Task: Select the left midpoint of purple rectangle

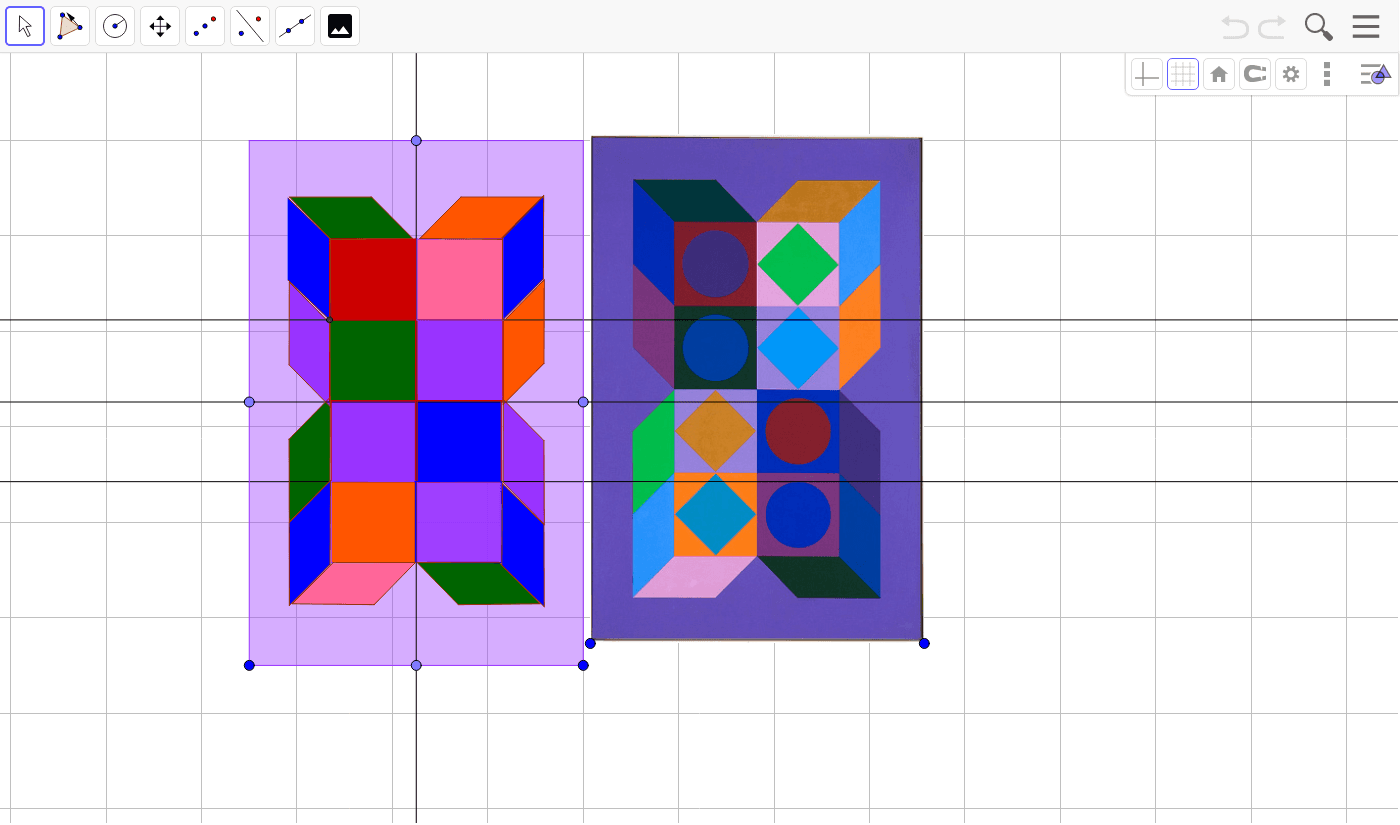Action: tap(249, 402)
